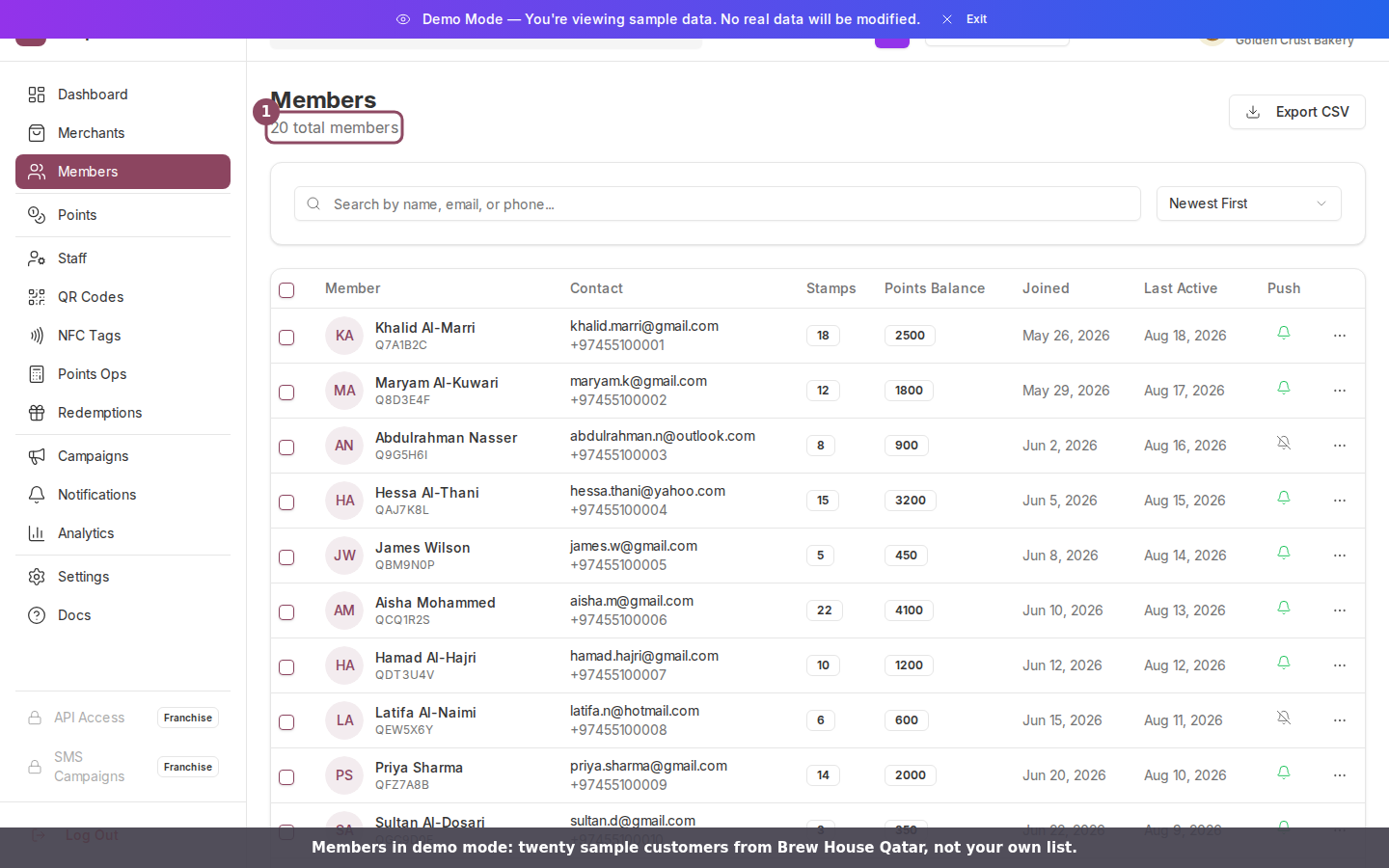This screenshot has width=1389, height=868.
Task: Open row actions menu for Maryam Al-Kuwari
Action: 1340,391
